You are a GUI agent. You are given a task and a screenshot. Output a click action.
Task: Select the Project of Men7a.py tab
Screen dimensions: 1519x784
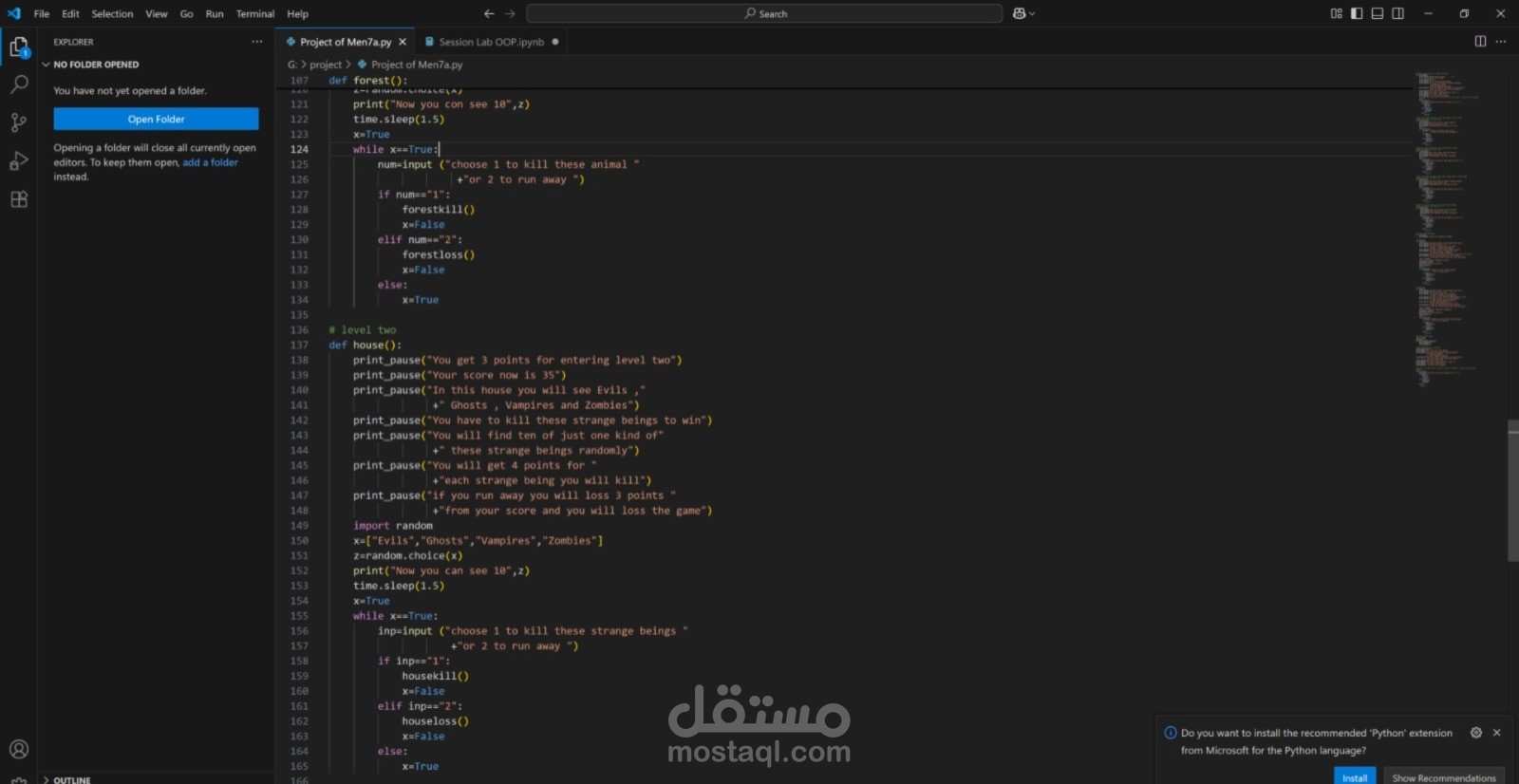(x=346, y=42)
